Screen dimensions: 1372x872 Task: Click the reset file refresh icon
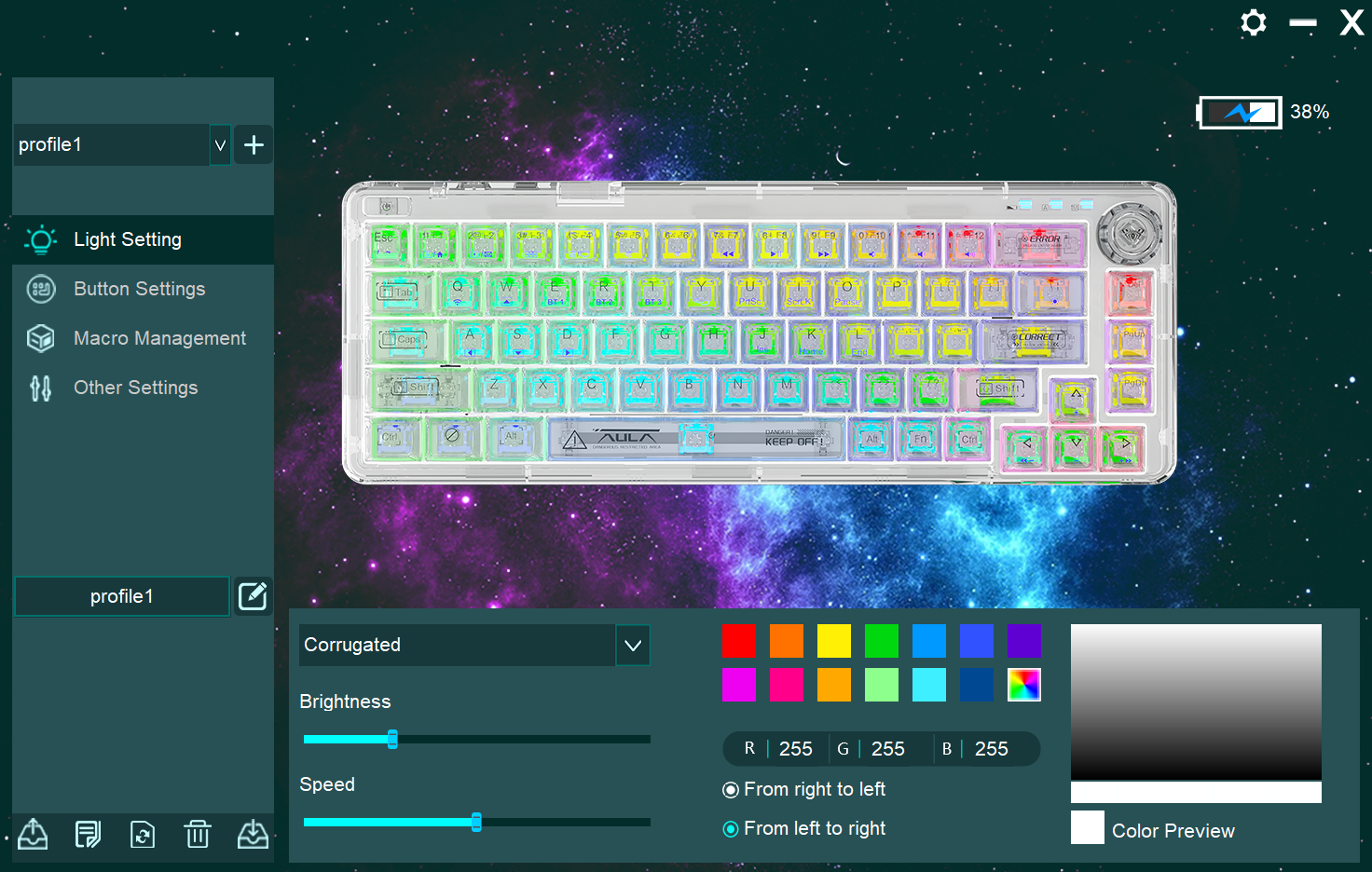143,834
